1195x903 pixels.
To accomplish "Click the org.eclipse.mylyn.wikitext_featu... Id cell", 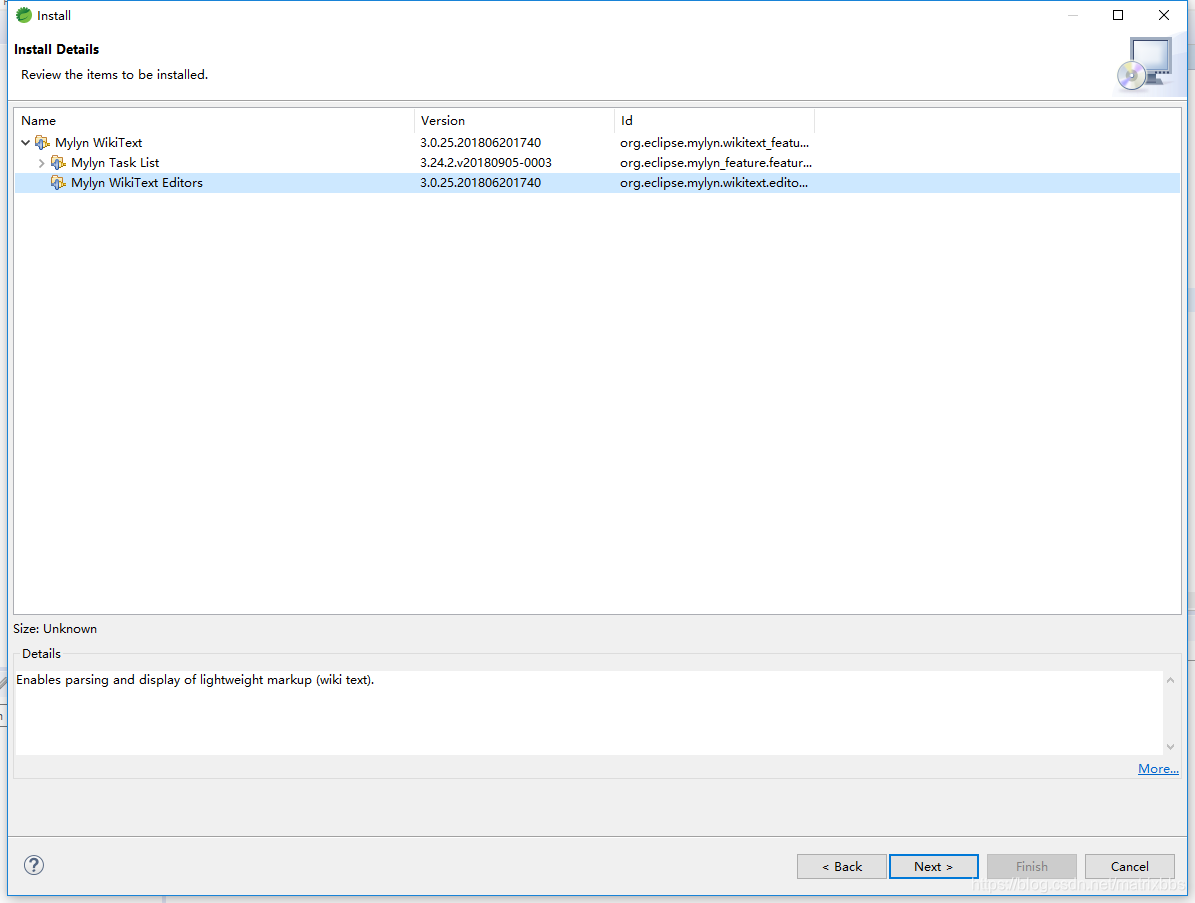I will point(714,142).
